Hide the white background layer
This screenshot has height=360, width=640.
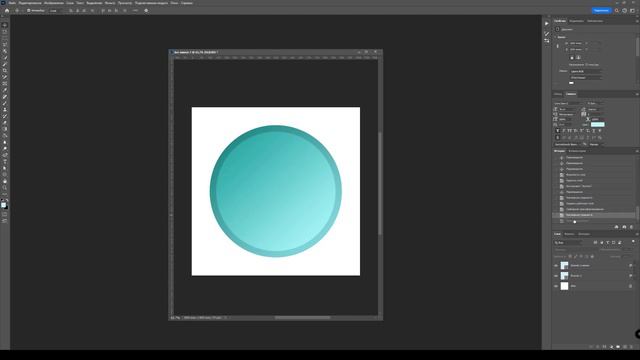(x=556, y=286)
